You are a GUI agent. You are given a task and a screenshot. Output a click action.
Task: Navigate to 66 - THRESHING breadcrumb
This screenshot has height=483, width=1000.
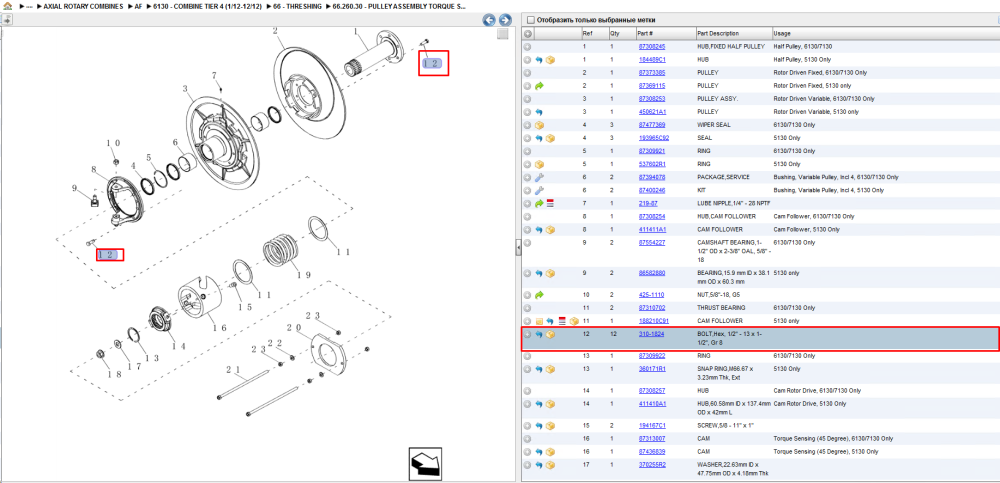pyautogui.click(x=297, y=5)
